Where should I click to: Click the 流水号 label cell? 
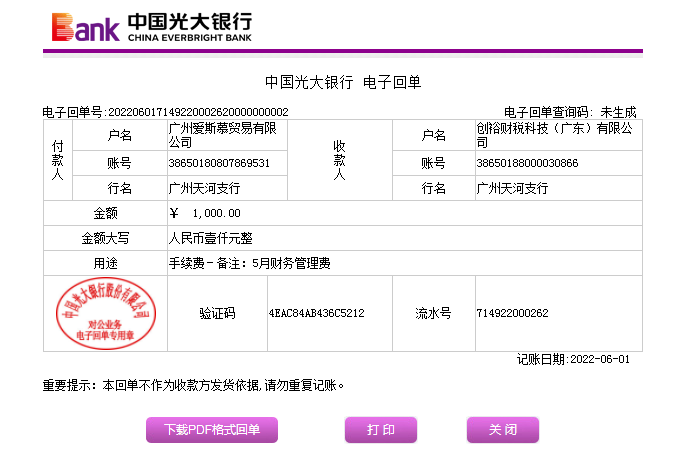433,313
